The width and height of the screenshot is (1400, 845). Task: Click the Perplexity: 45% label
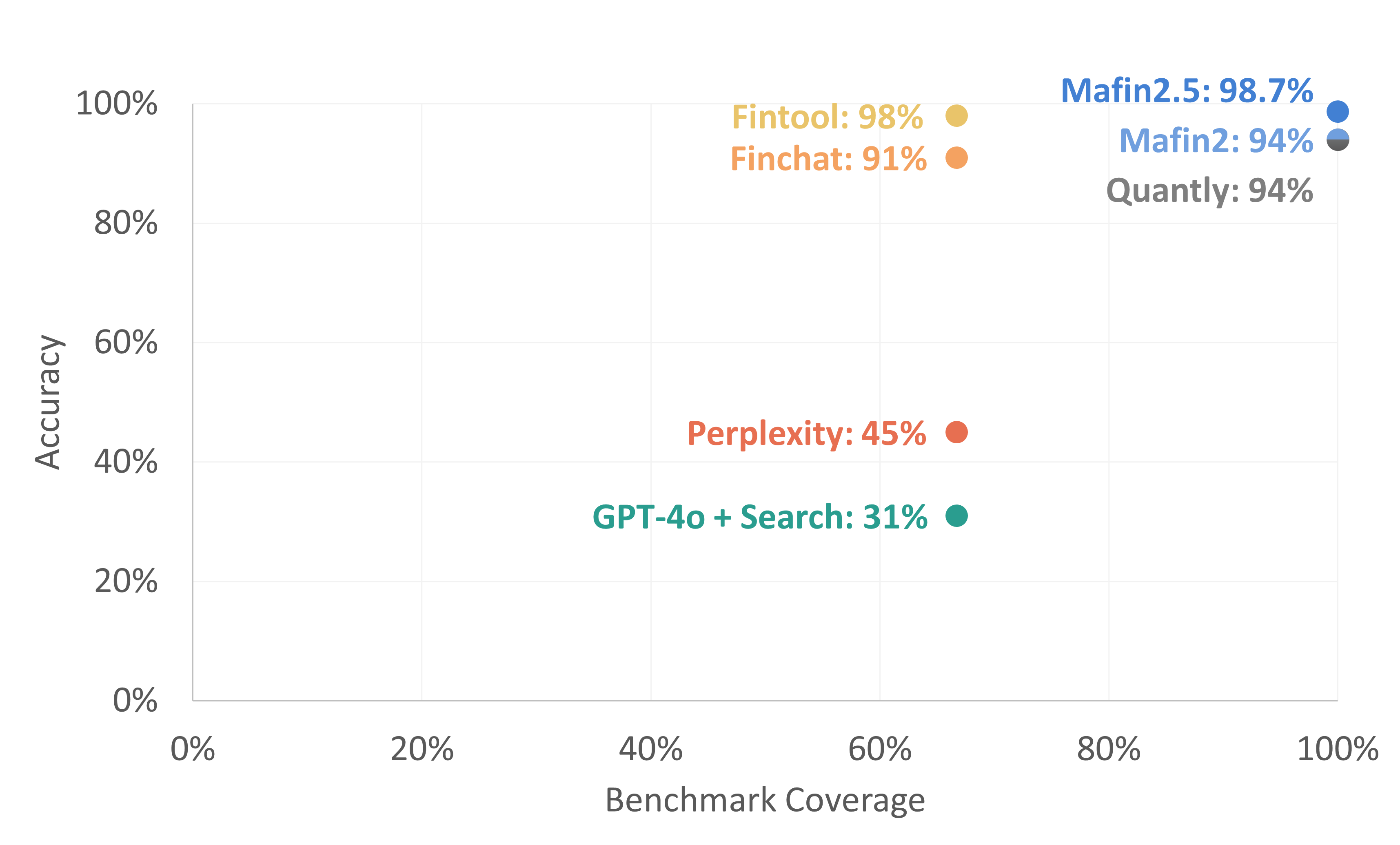click(x=807, y=434)
